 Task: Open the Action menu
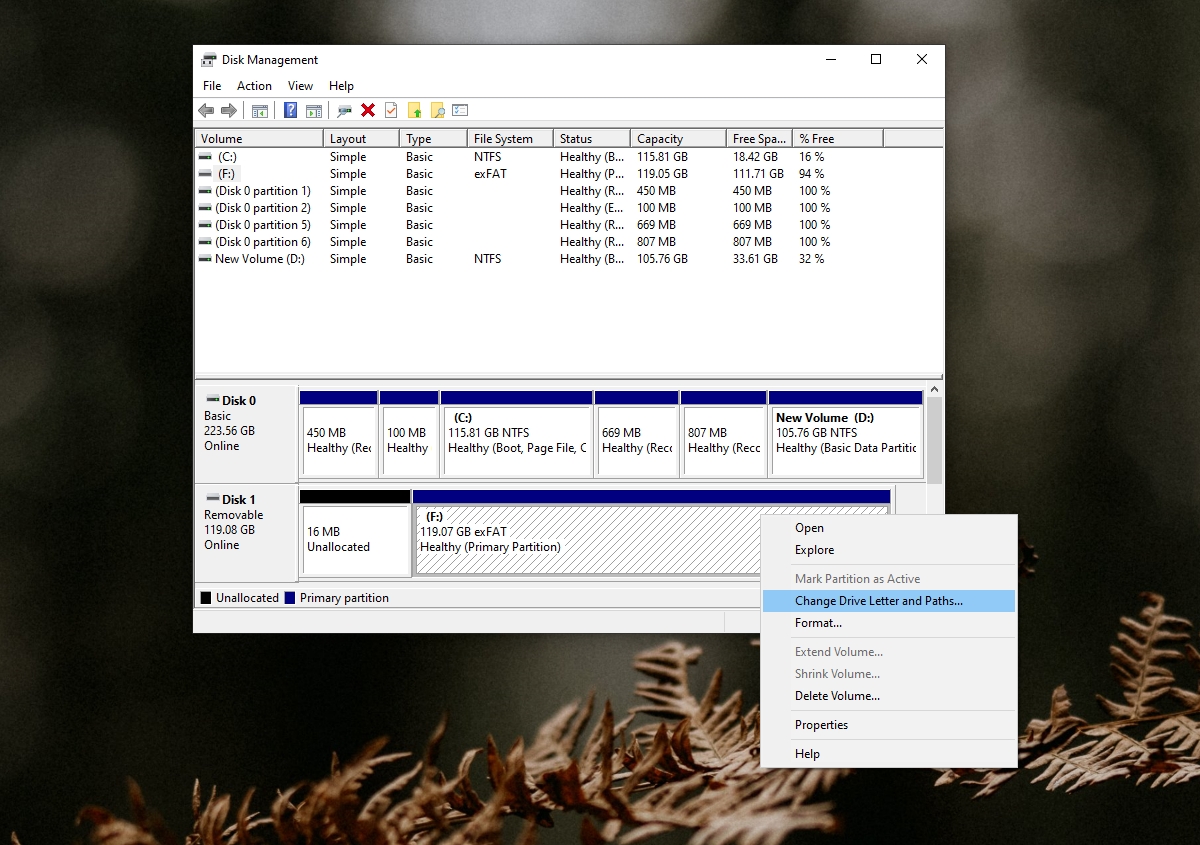click(254, 86)
